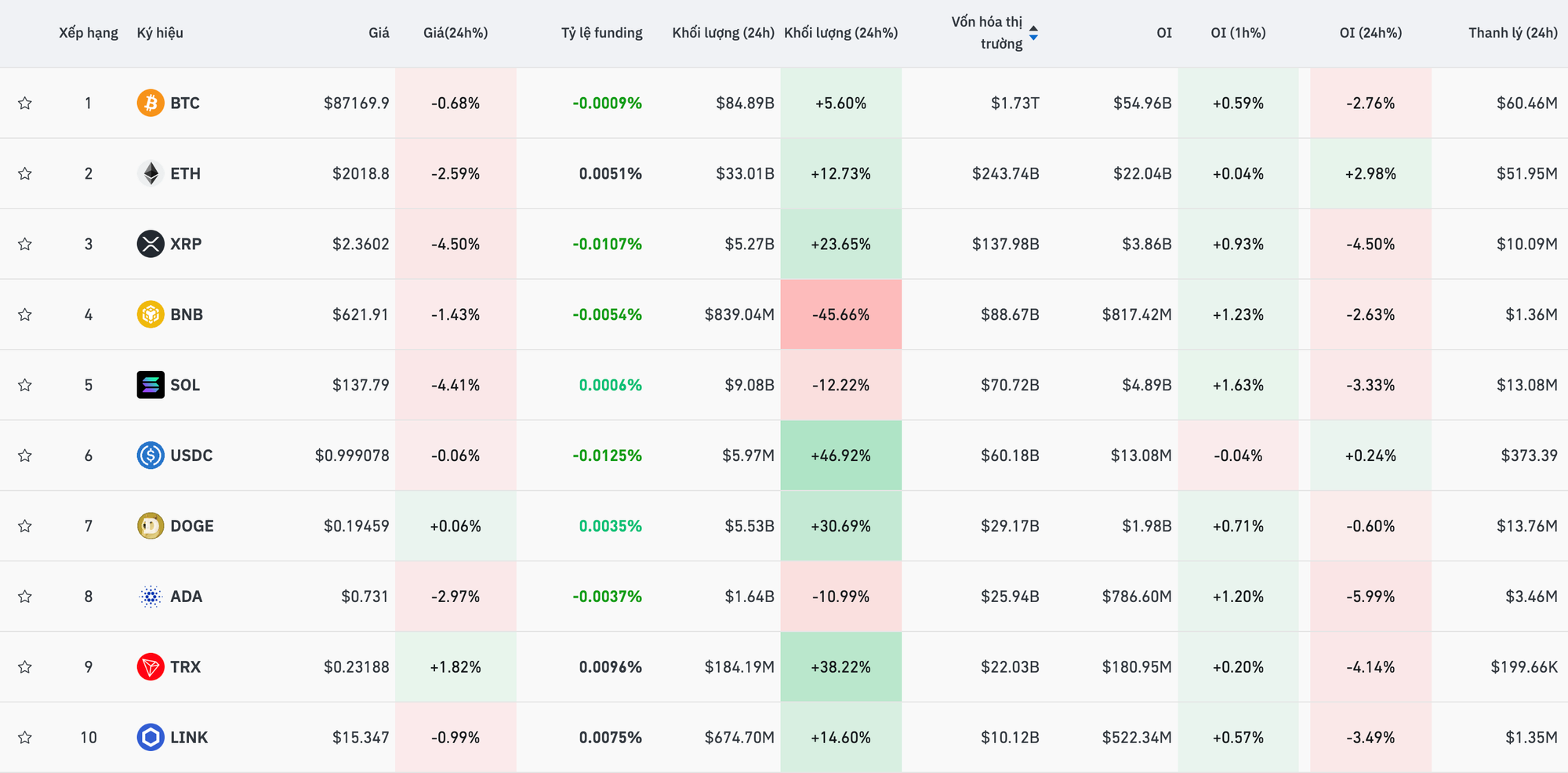The width and height of the screenshot is (1568, 773).
Task: Open the LINK symbol name
Action: tap(189, 738)
